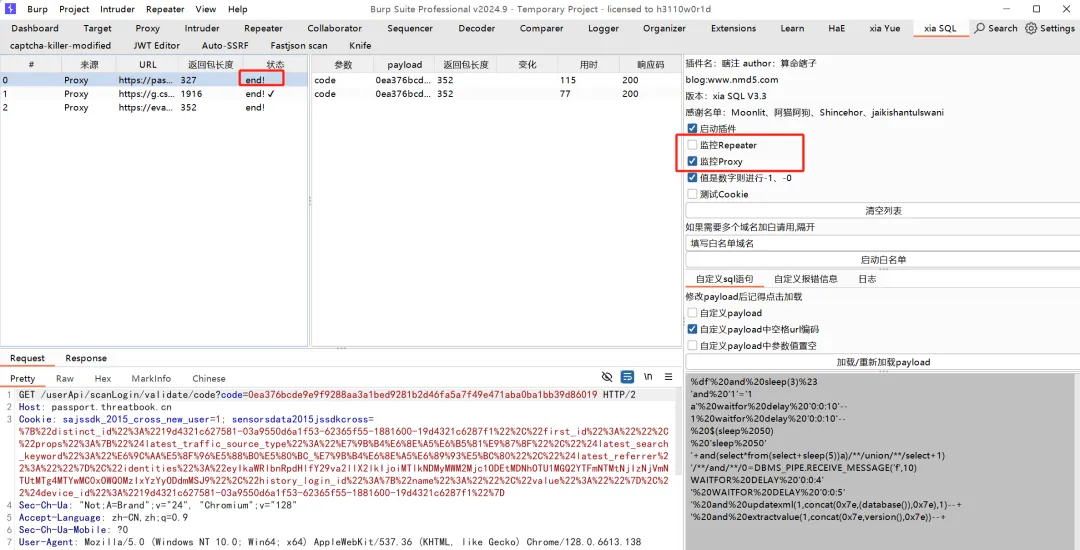Open the Intruder menu in menu bar
Image resolution: width=1080 pixels, height=550 pixels.
pyautogui.click(x=117, y=9)
